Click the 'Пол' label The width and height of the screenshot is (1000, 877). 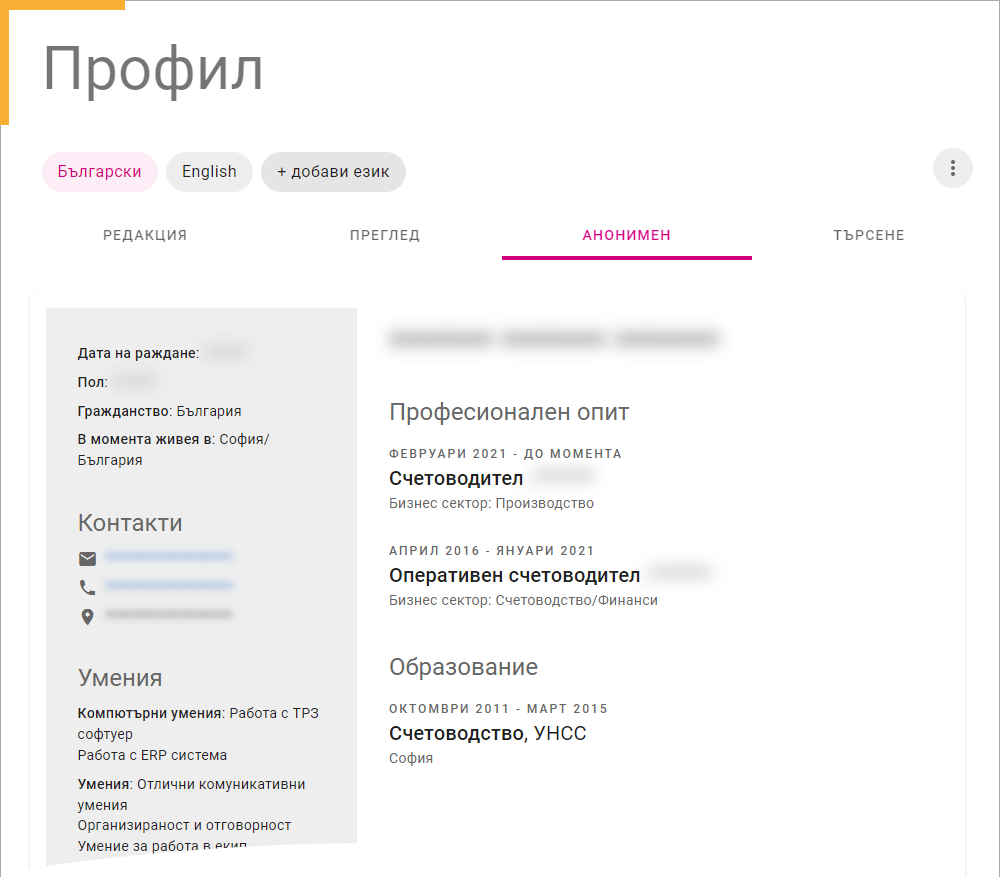tap(92, 382)
